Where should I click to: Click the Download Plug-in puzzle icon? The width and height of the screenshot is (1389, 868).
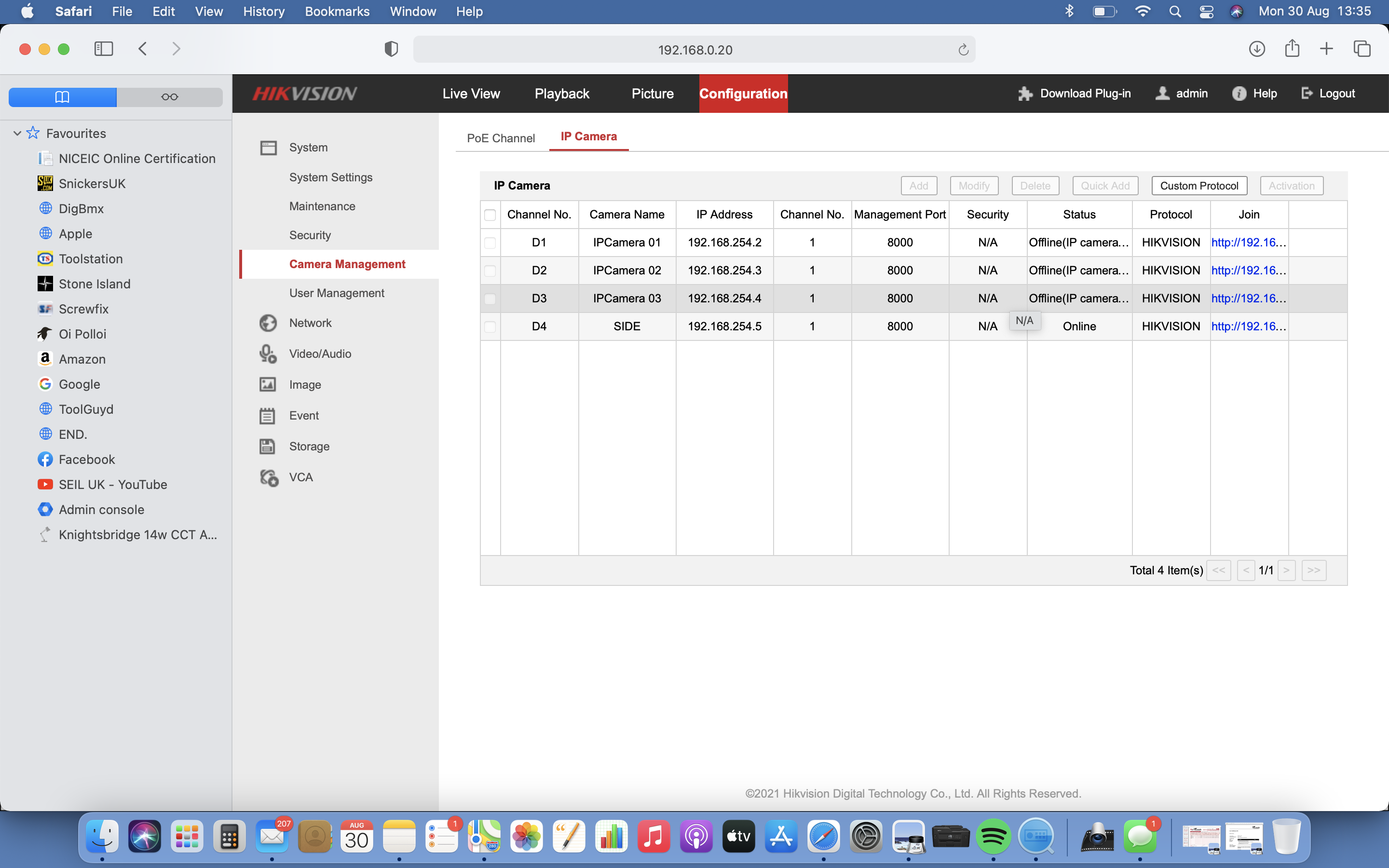pyautogui.click(x=1025, y=94)
